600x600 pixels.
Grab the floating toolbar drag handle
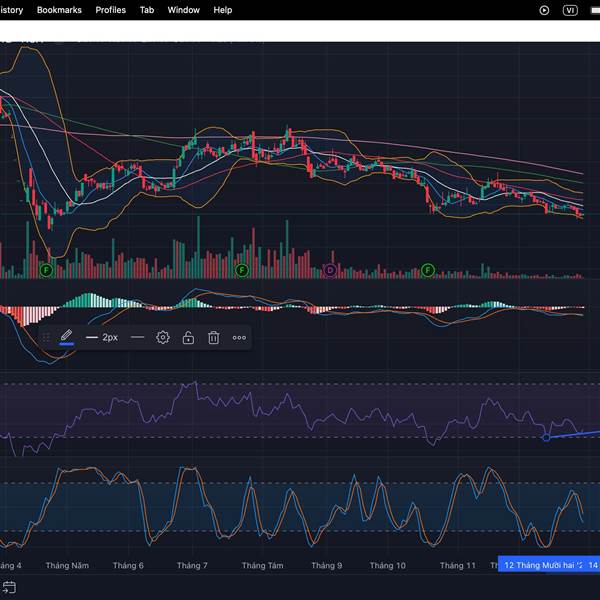[x=46, y=337]
